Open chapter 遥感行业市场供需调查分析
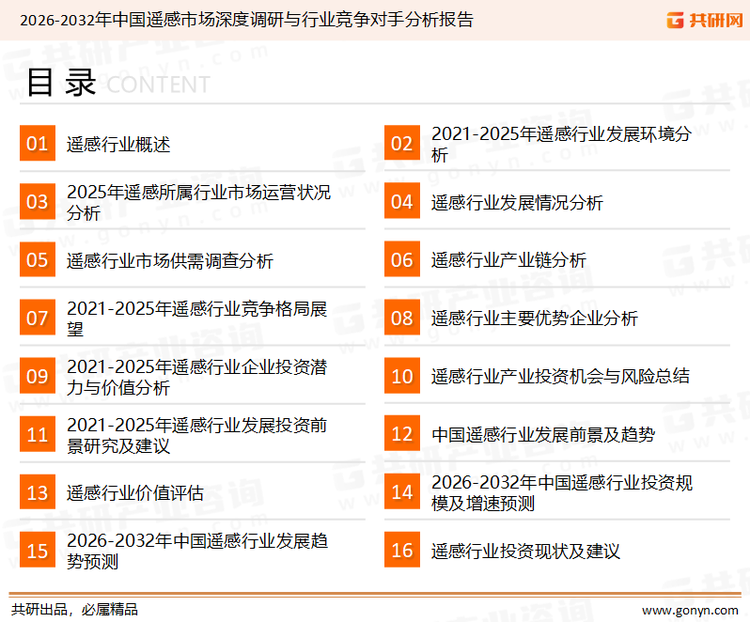This screenshot has height=622, width=750. tap(170, 261)
